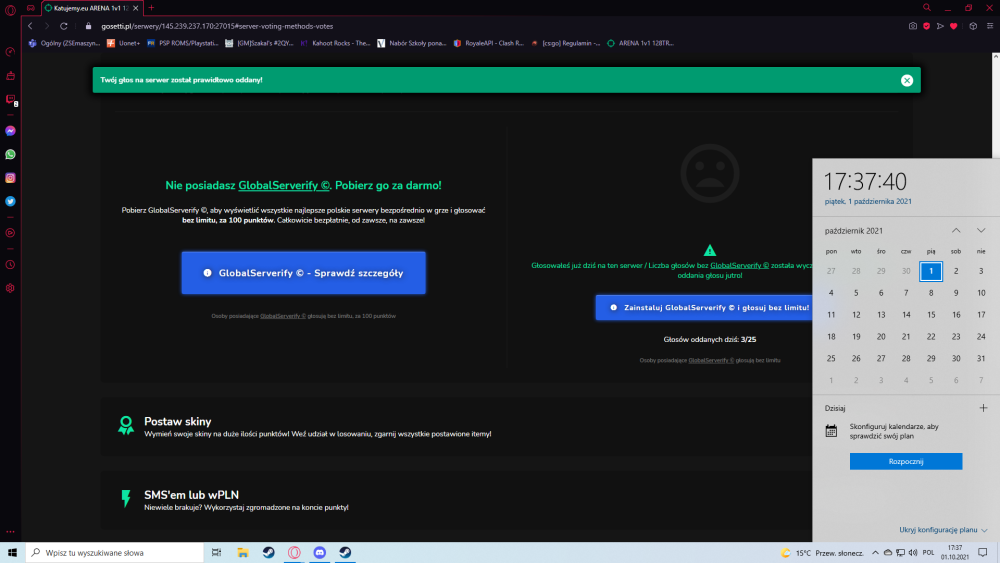Open the Opera main menu logo
This screenshot has width=1000, height=563.
pos(10,9)
